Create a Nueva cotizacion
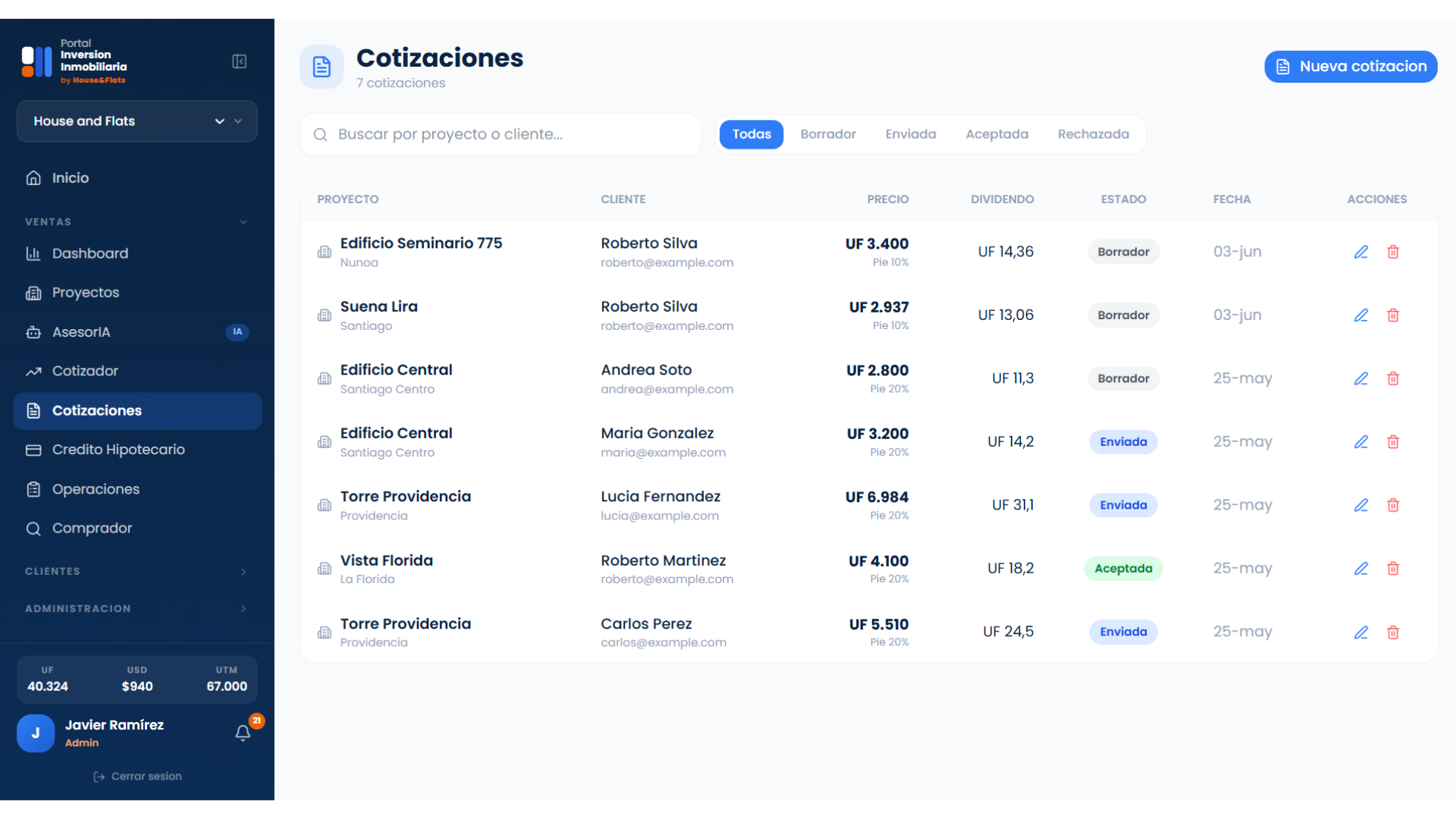The image size is (1456, 819). [1351, 67]
